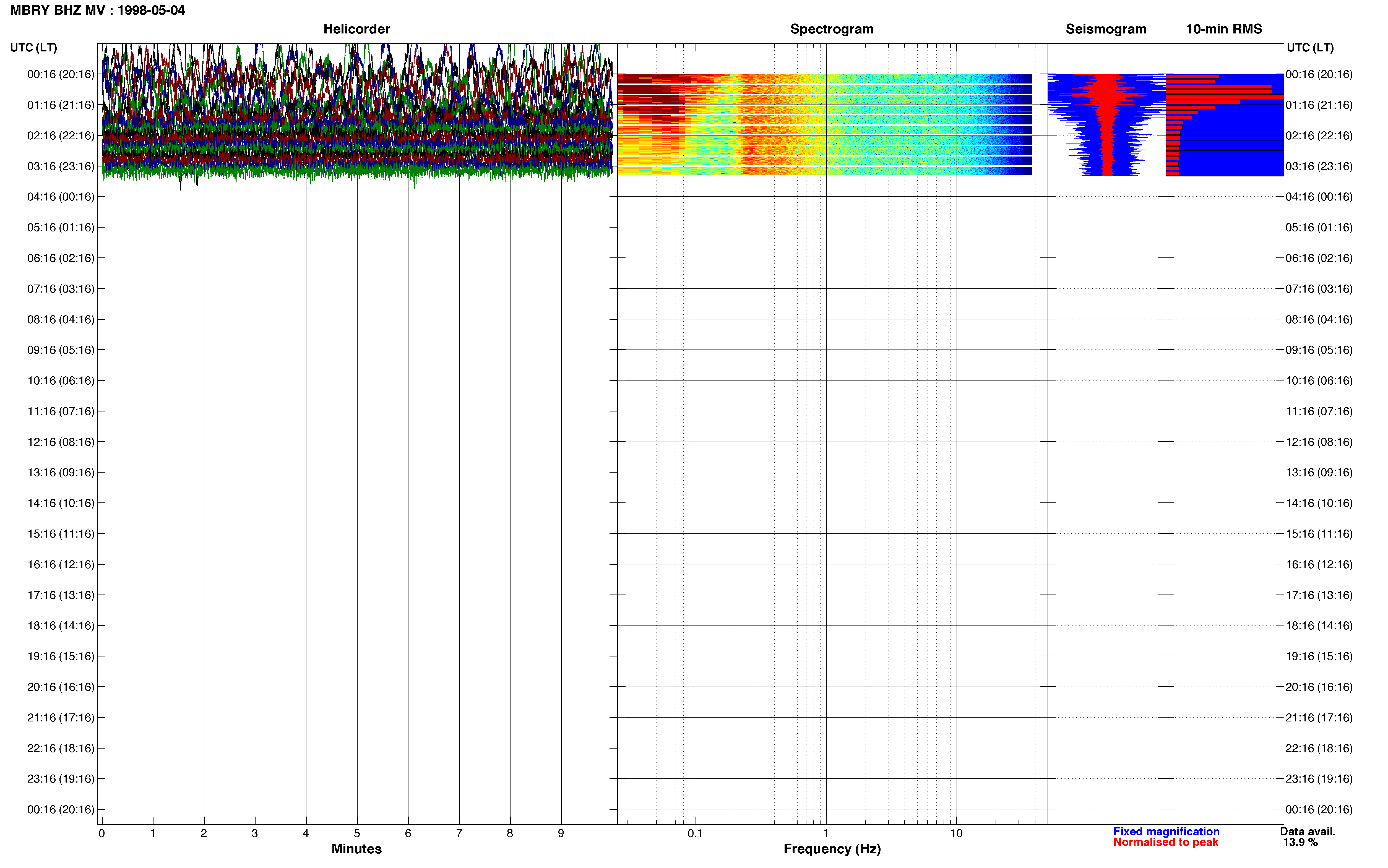Viewport: 1388px width, 868px height.
Task: Click left time label '05:16 (01:16)'
Action: pos(61,227)
